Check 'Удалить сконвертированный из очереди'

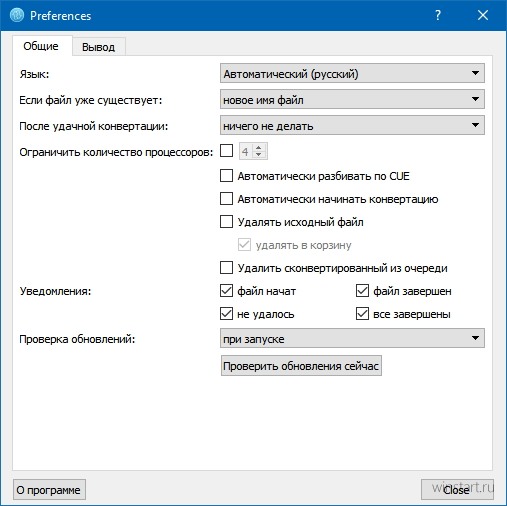tap(226, 268)
